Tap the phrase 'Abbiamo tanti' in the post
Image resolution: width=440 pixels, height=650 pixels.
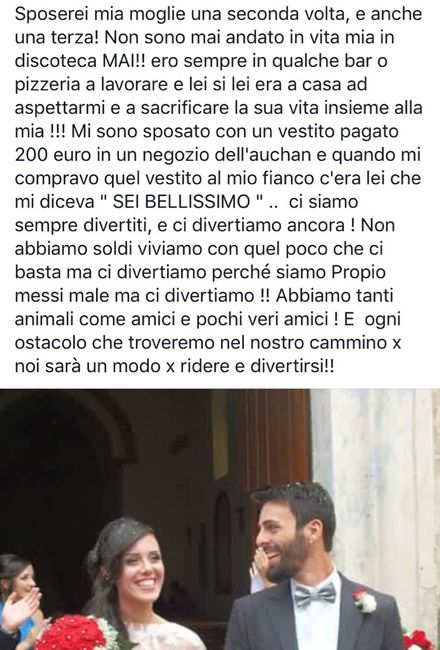pos(335,296)
